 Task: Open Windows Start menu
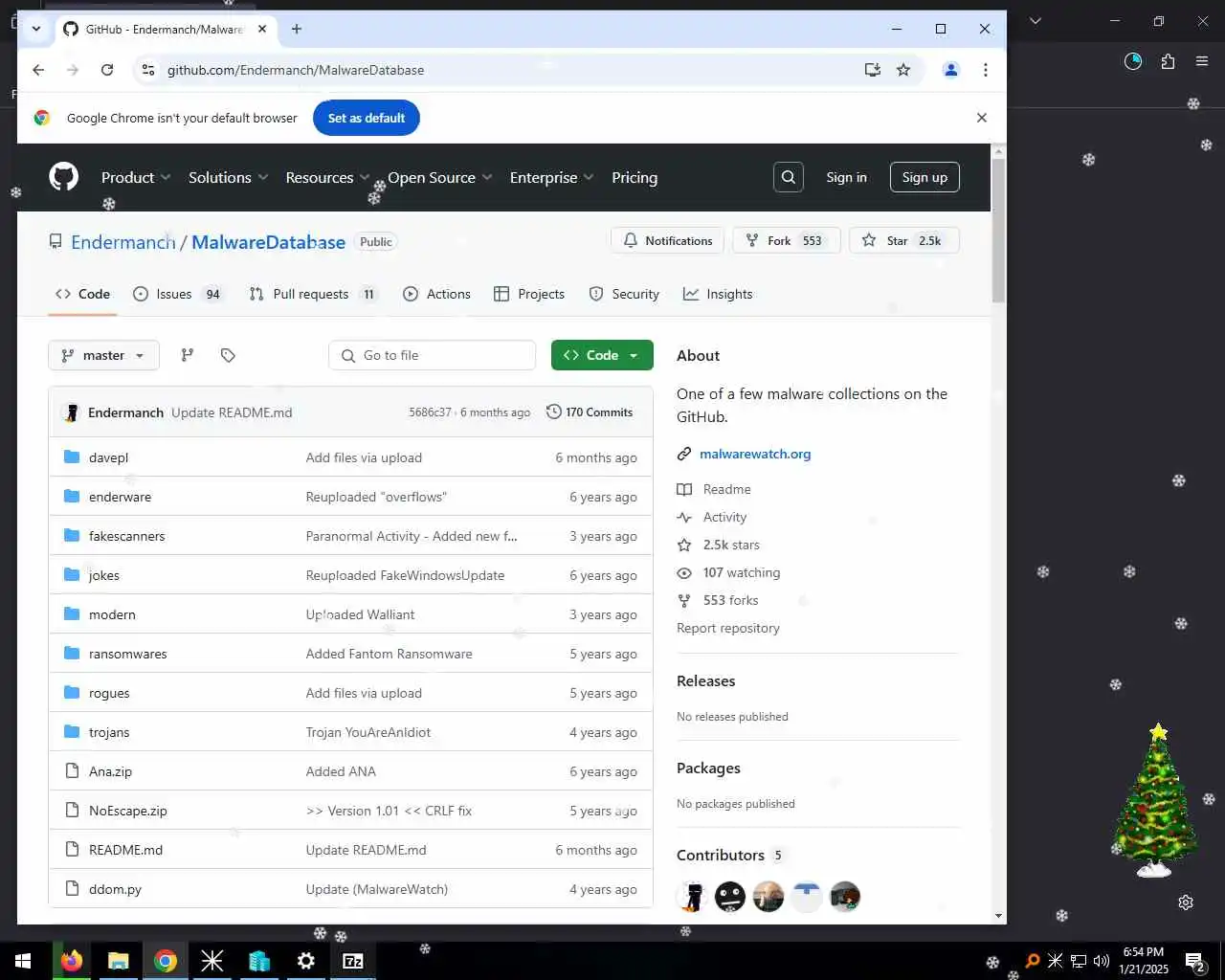click(23, 961)
